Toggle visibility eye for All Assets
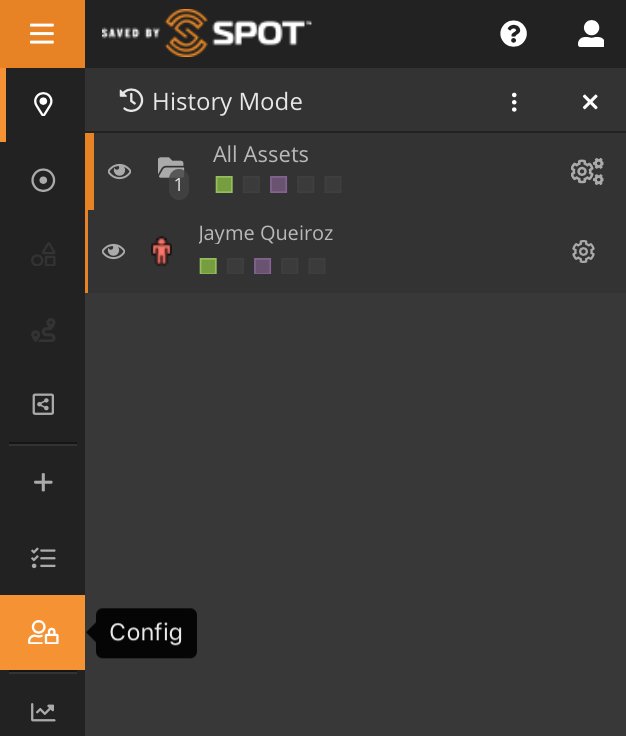 (x=119, y=171)
